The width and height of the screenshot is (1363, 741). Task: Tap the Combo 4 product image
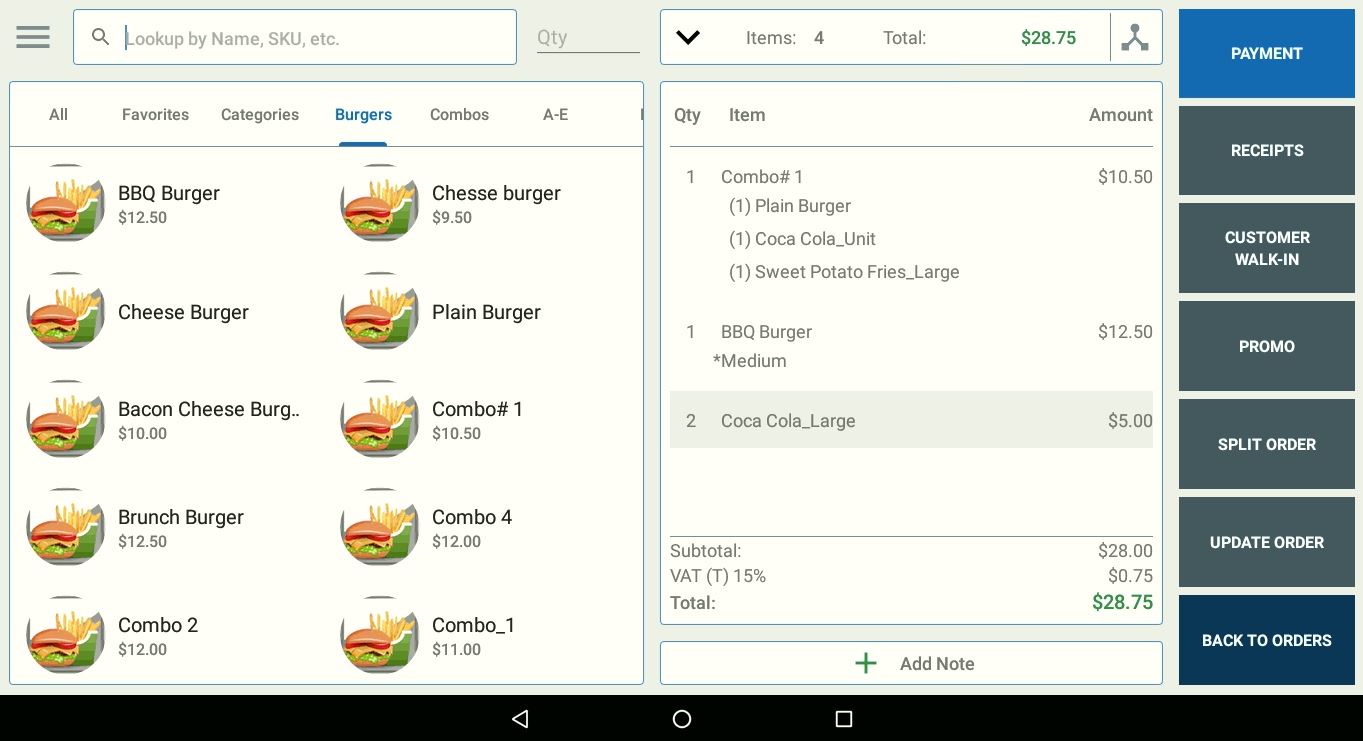pos(380,528)
